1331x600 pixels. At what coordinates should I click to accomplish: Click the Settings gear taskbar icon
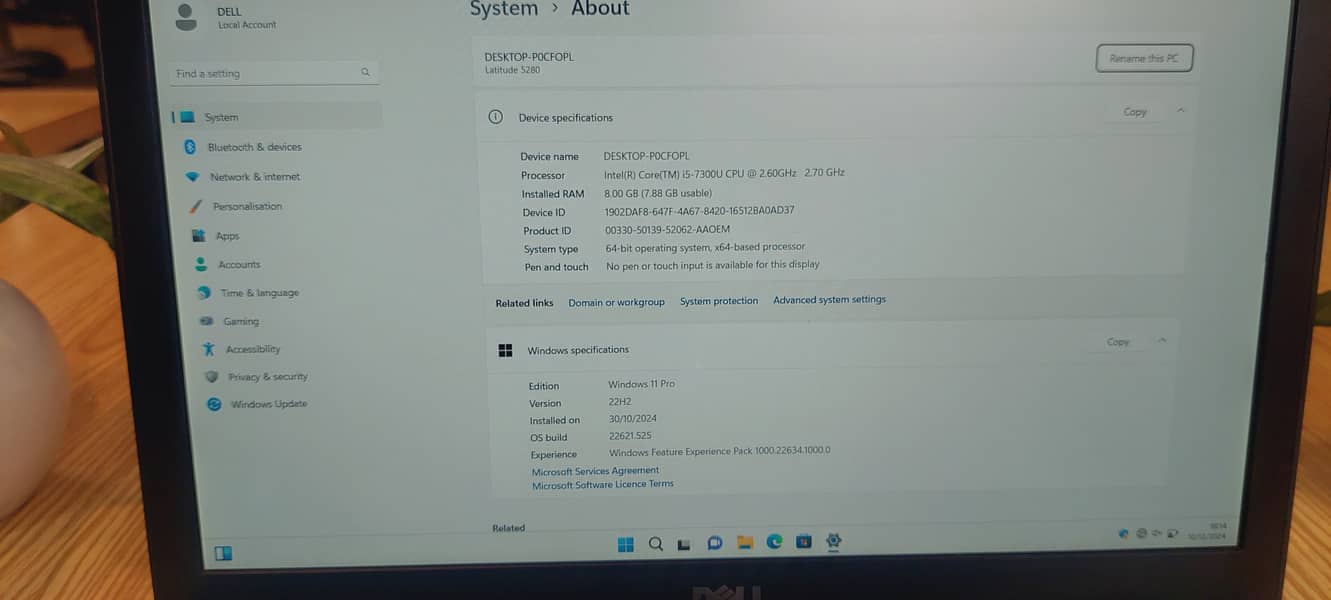click(x=833, y=541)
